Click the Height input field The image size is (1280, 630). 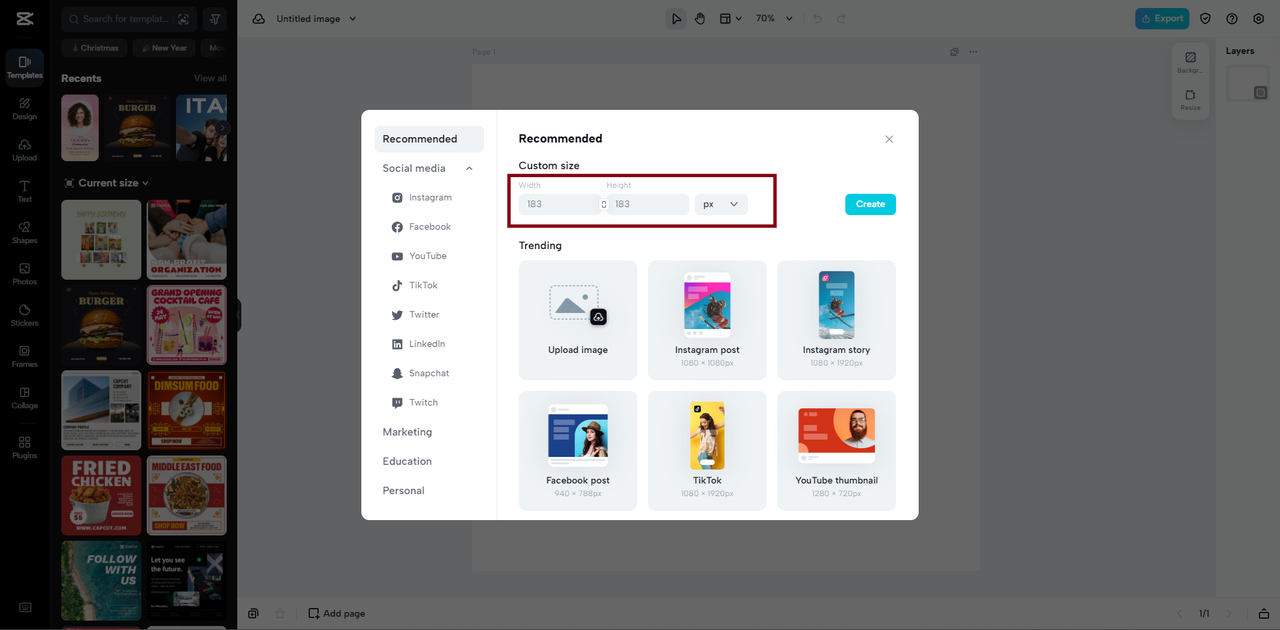(x=648, y=204)
